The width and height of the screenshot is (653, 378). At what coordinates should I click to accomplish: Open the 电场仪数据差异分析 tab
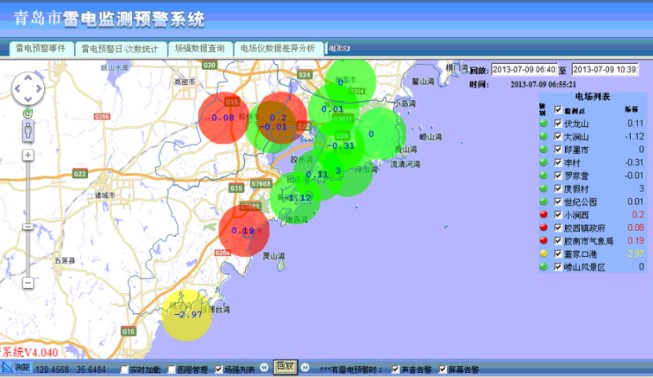pos(278,48)
